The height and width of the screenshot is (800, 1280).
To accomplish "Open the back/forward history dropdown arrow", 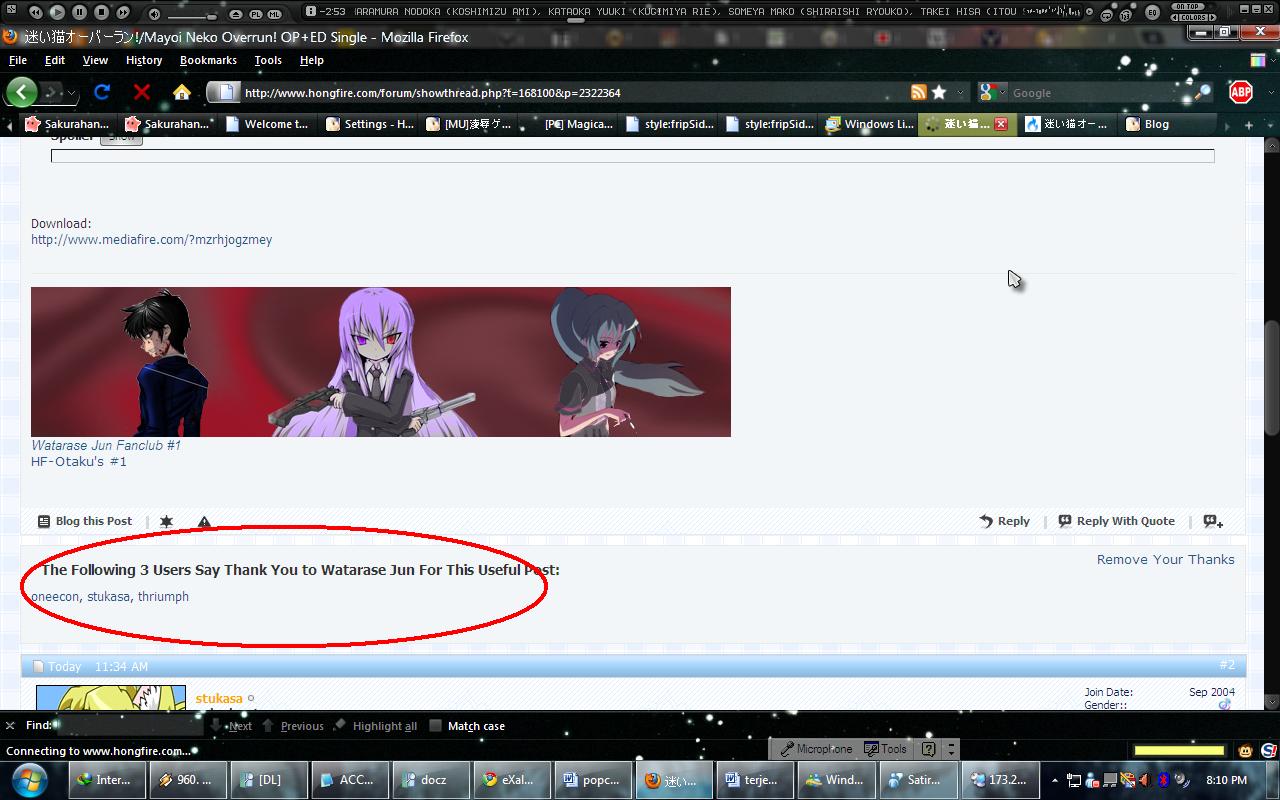I will pos(72,93).
